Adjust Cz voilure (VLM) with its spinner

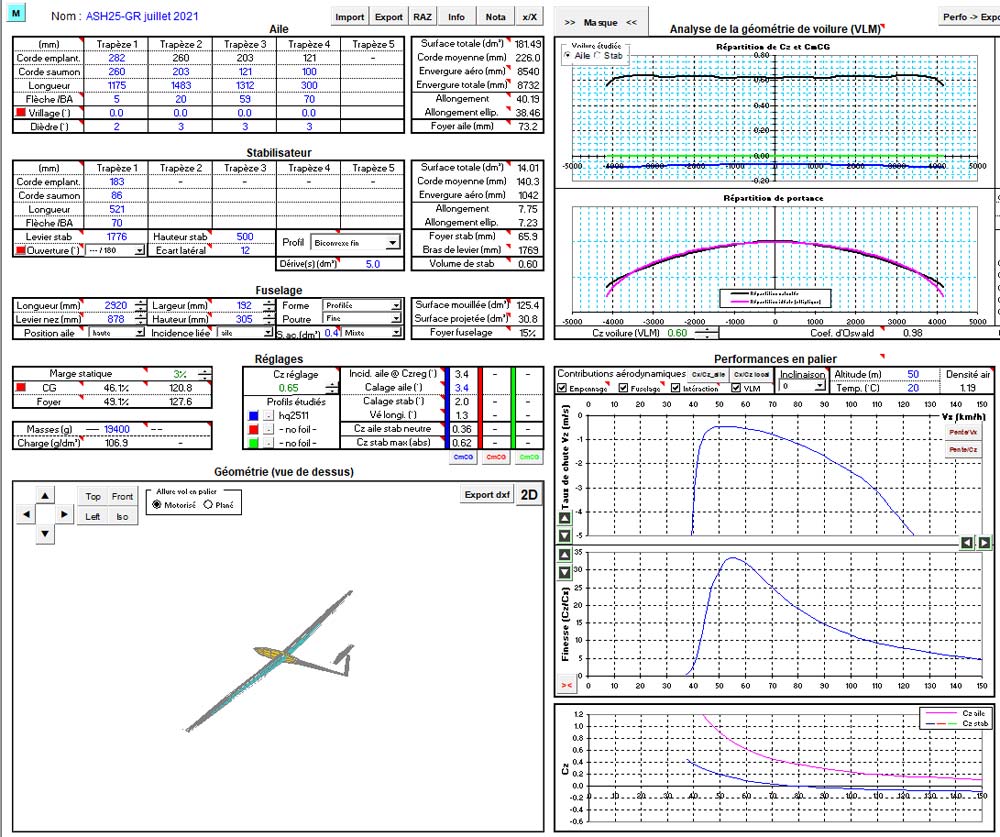tap(705, 333)
